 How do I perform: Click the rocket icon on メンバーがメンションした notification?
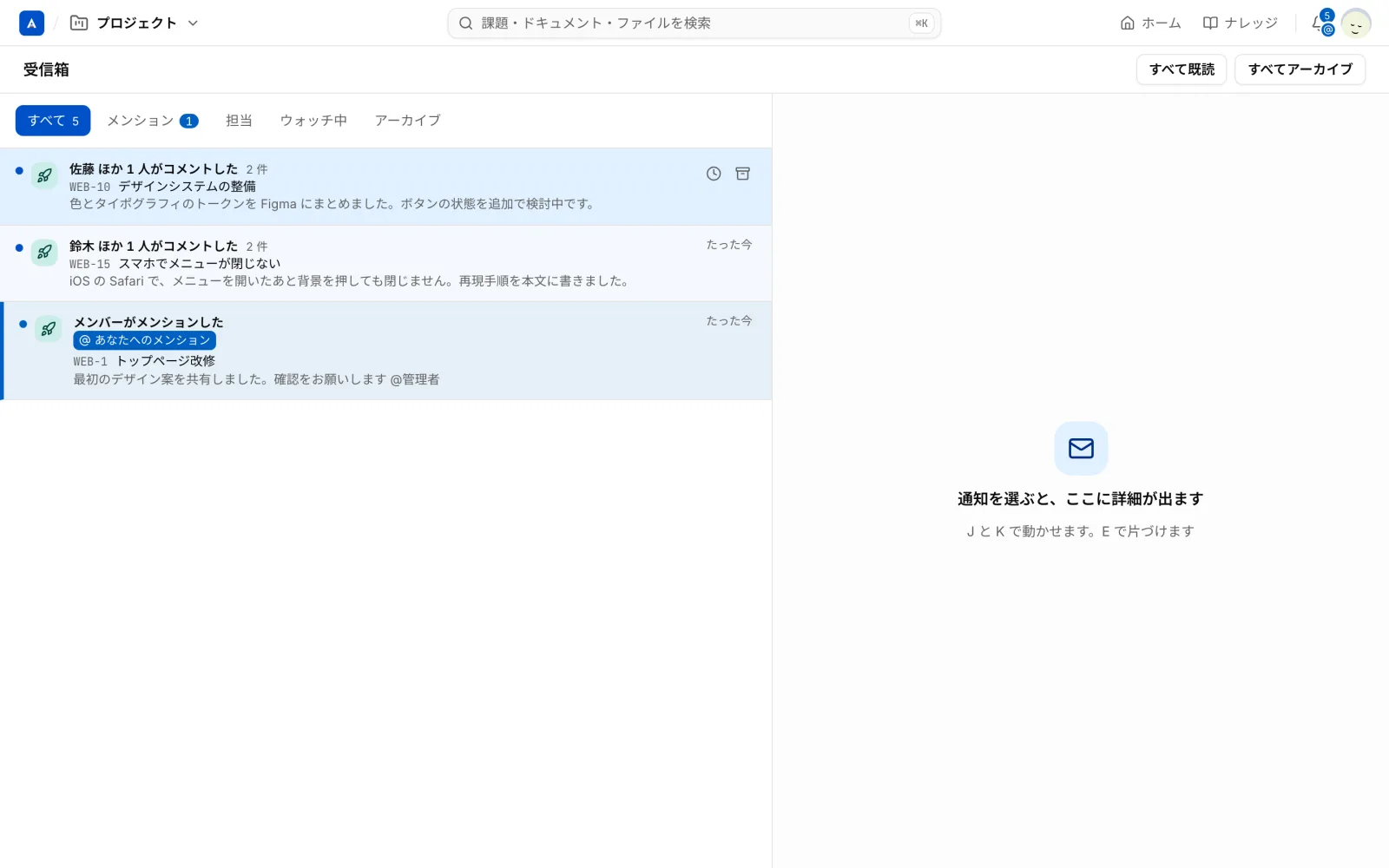tap(49, 329)
